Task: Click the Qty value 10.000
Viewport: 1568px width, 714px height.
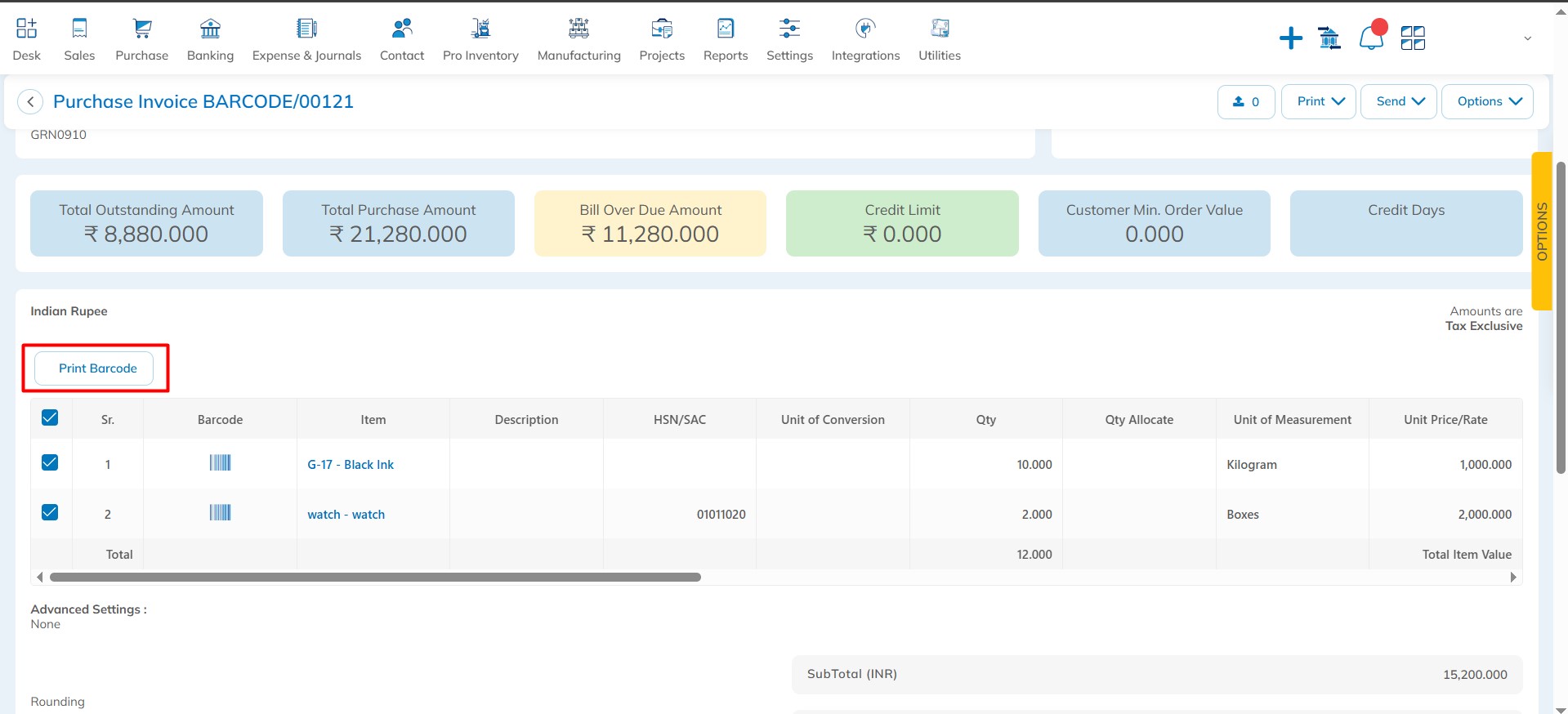Action: click(1034, 465)
